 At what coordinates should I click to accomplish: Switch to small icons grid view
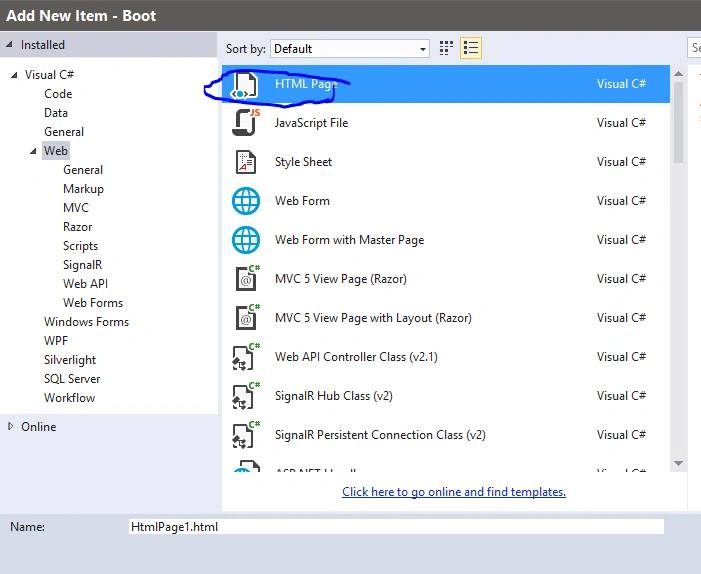click(x=446, y=48)
